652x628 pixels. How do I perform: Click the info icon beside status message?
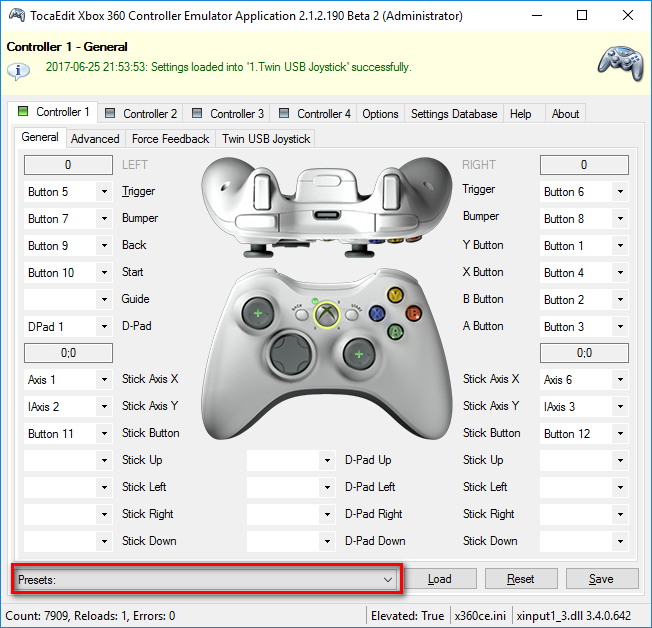click(x=18, y=71)
